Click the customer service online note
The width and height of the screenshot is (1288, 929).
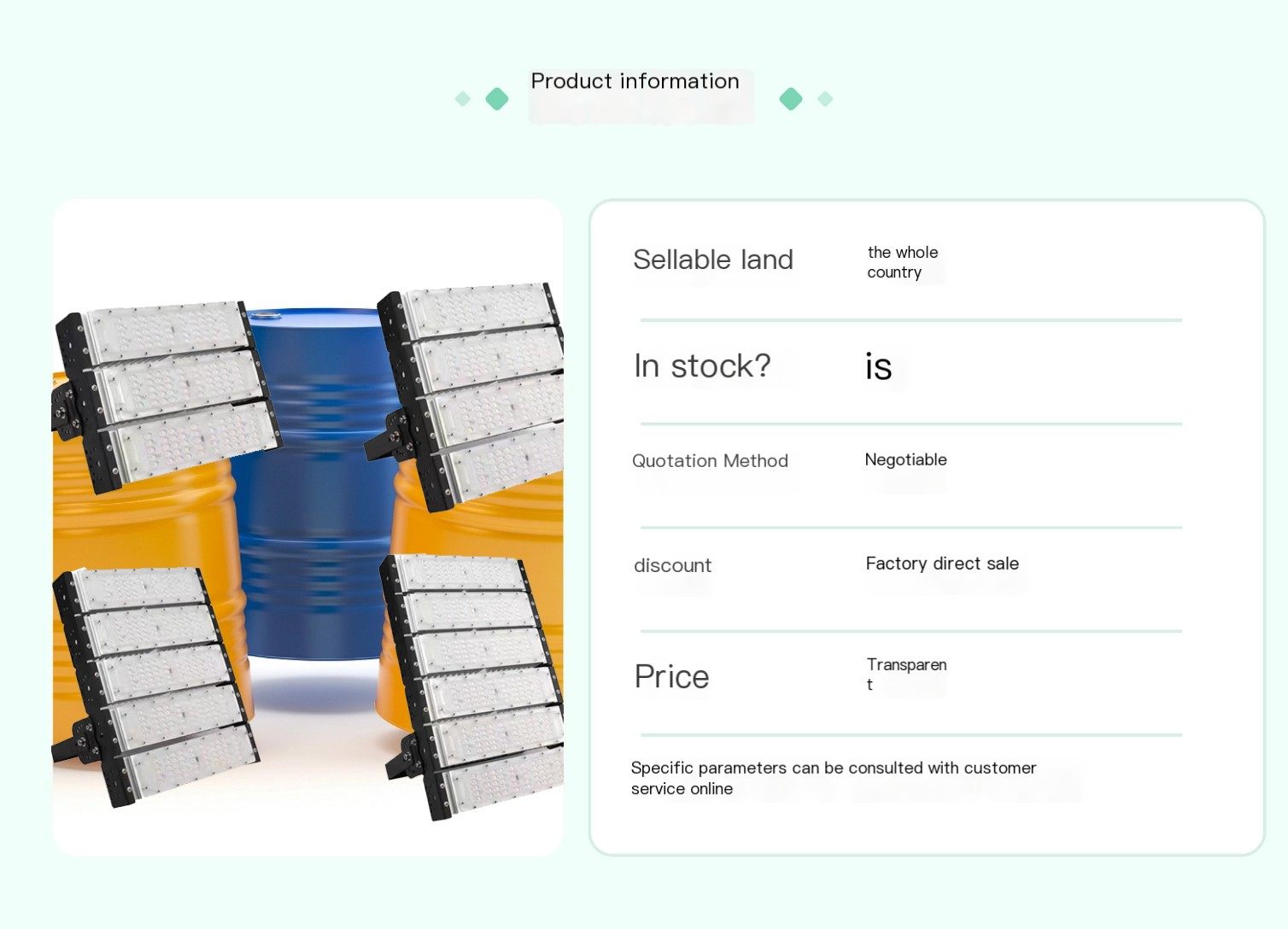pyautogui.click(x=834, y=778)
